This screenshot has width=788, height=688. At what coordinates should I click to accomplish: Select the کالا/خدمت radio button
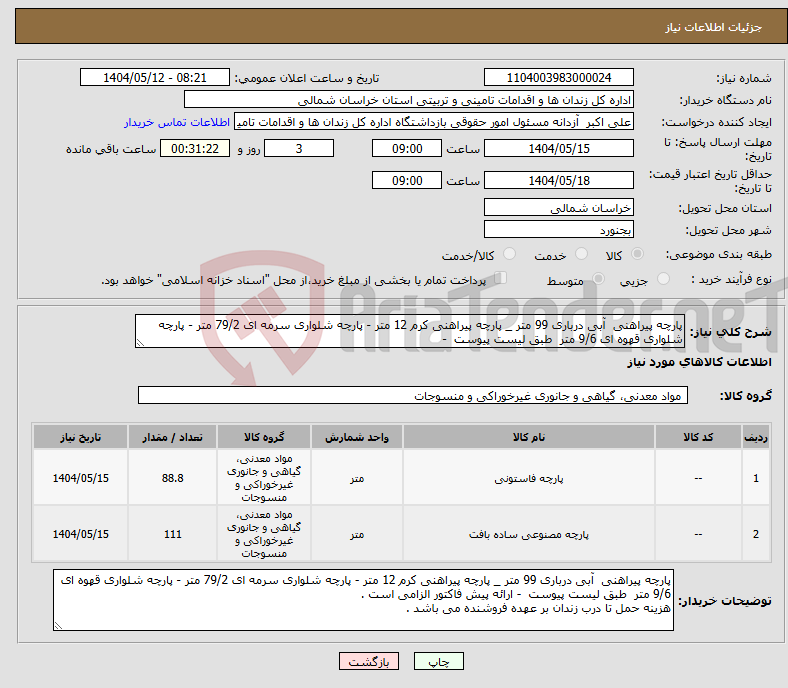coord(510,254)
